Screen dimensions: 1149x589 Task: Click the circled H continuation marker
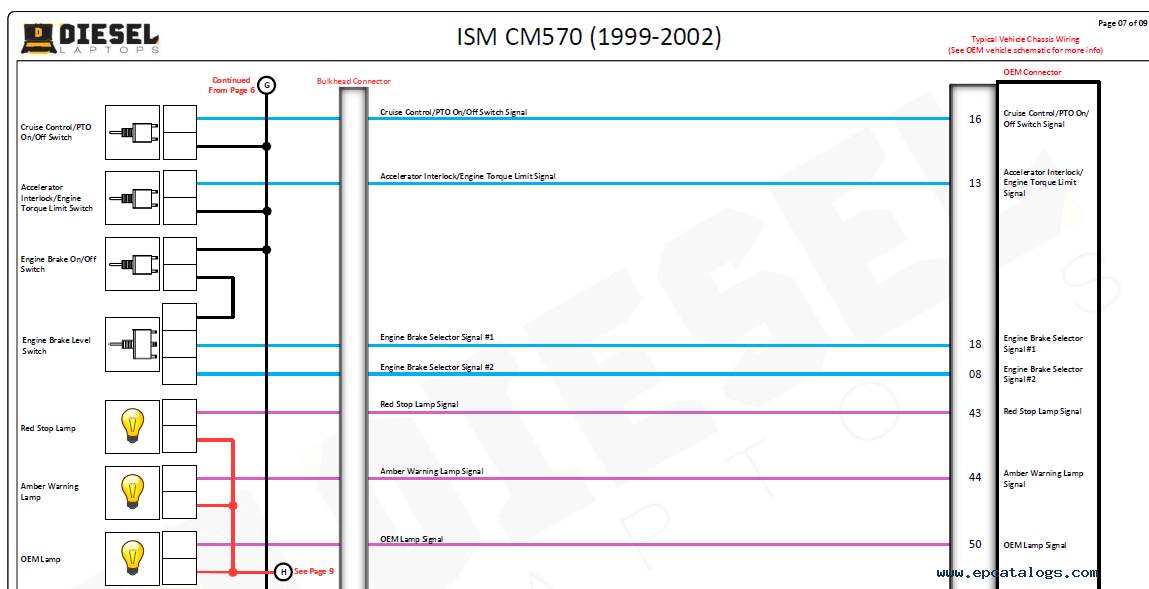click(x=283, y=571)
